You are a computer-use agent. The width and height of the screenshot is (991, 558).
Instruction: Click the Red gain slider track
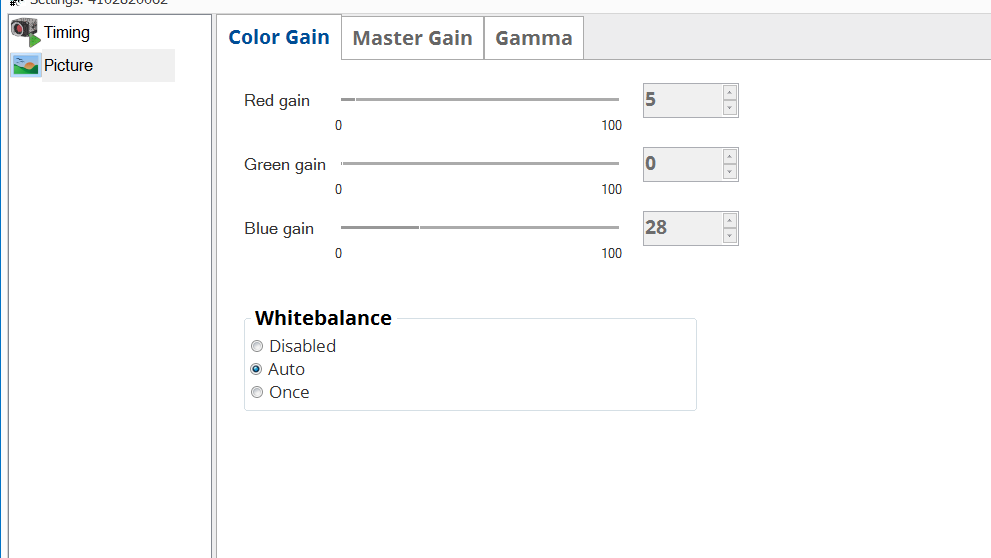pyautogui.click(x=480, y=100)
